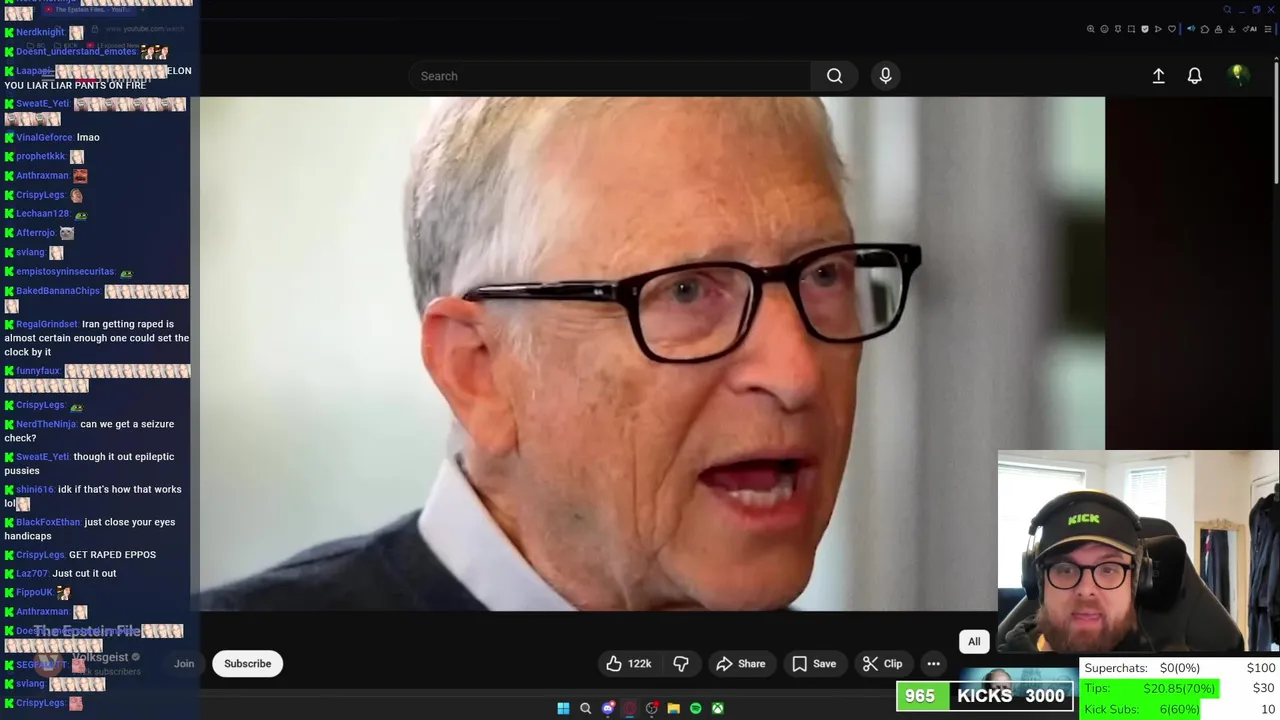Click the smiley face toolbar icon
The width and height of the screenshot is (1280, 720).
[1104, 29]
